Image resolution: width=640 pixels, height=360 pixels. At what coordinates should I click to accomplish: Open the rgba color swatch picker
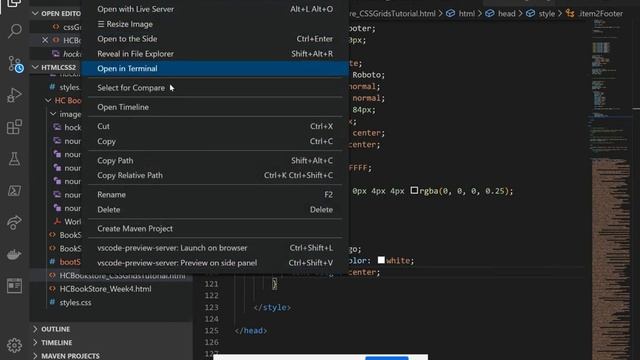click(414, 190)
